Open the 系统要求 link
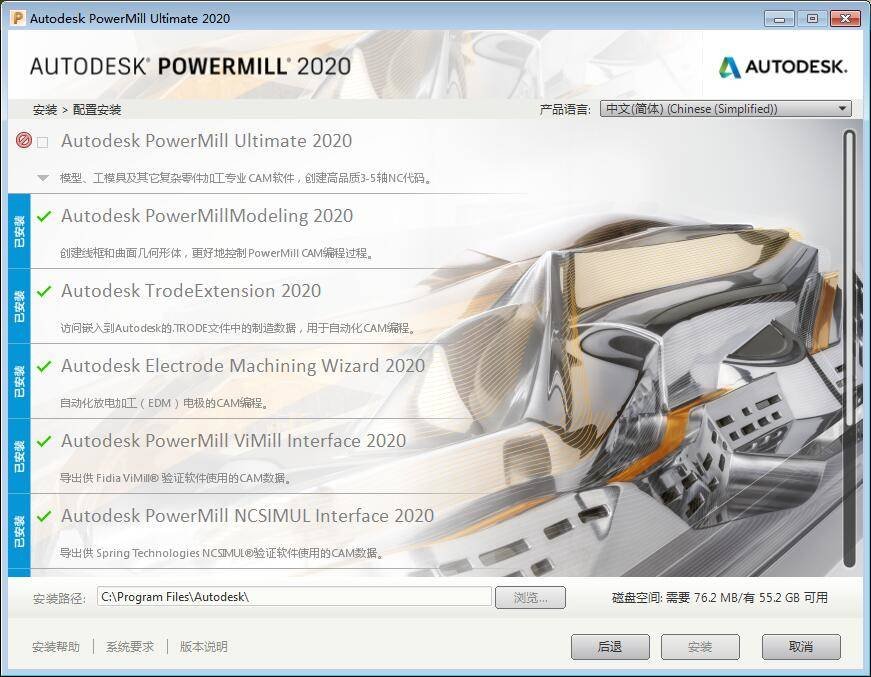Viewport: 871px width, 677px height. coord(130,647)
